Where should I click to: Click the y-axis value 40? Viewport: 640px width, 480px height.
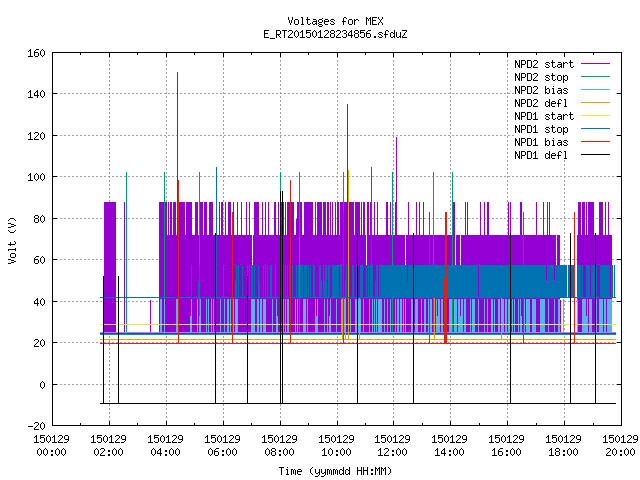point(39,302)
